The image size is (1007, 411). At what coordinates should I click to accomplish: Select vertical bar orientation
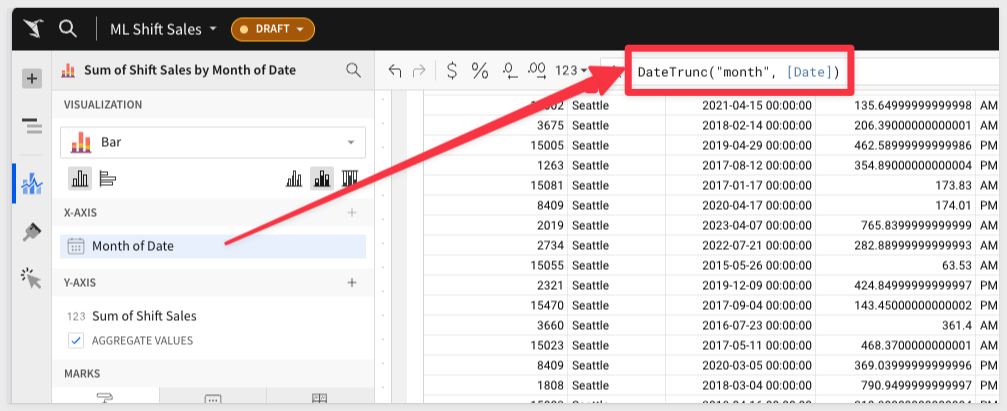(80, 179)
